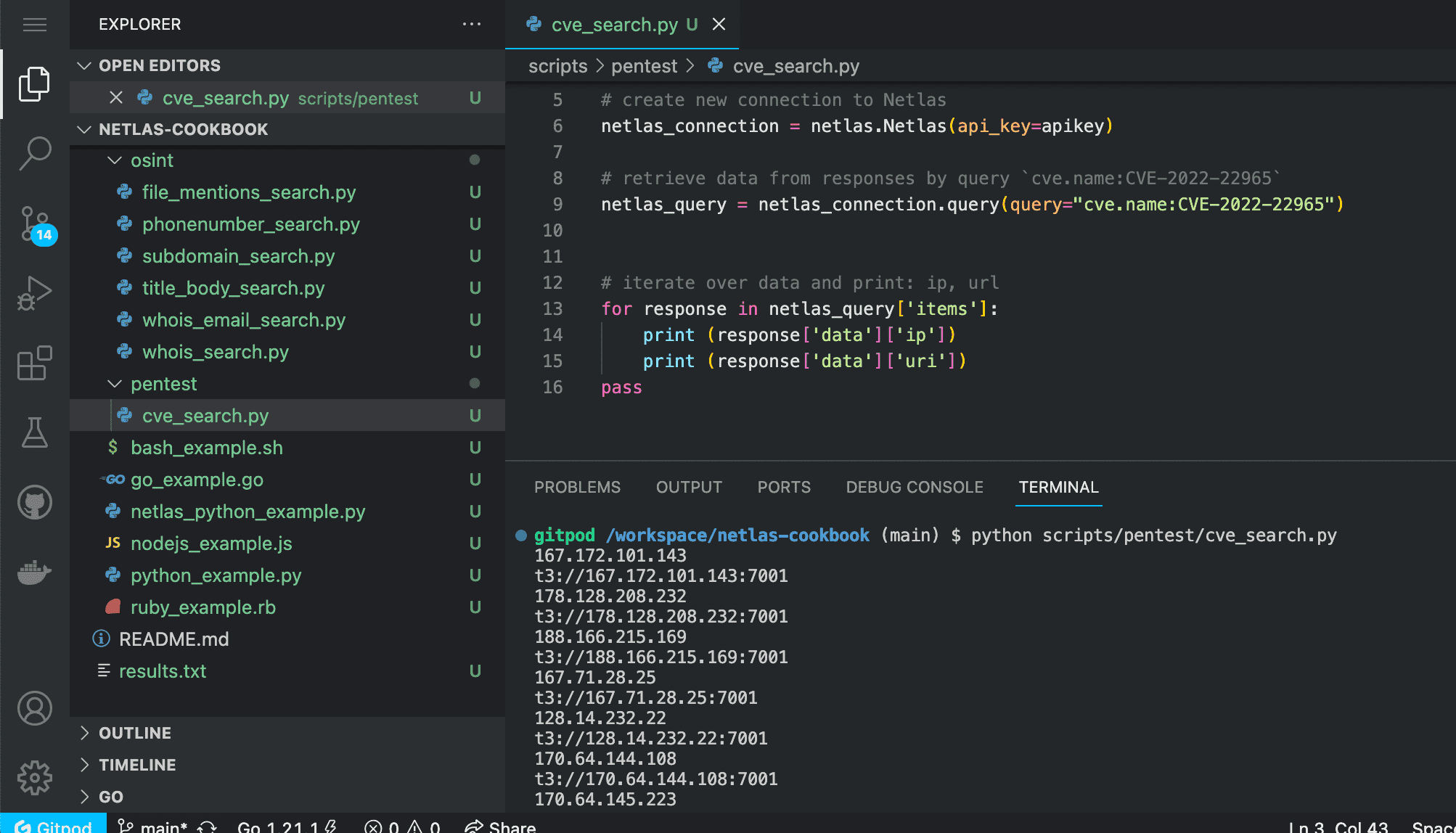Click the Gitpod button in status bar
This screenshot has height=833, width=1456.
coord(54,826)
